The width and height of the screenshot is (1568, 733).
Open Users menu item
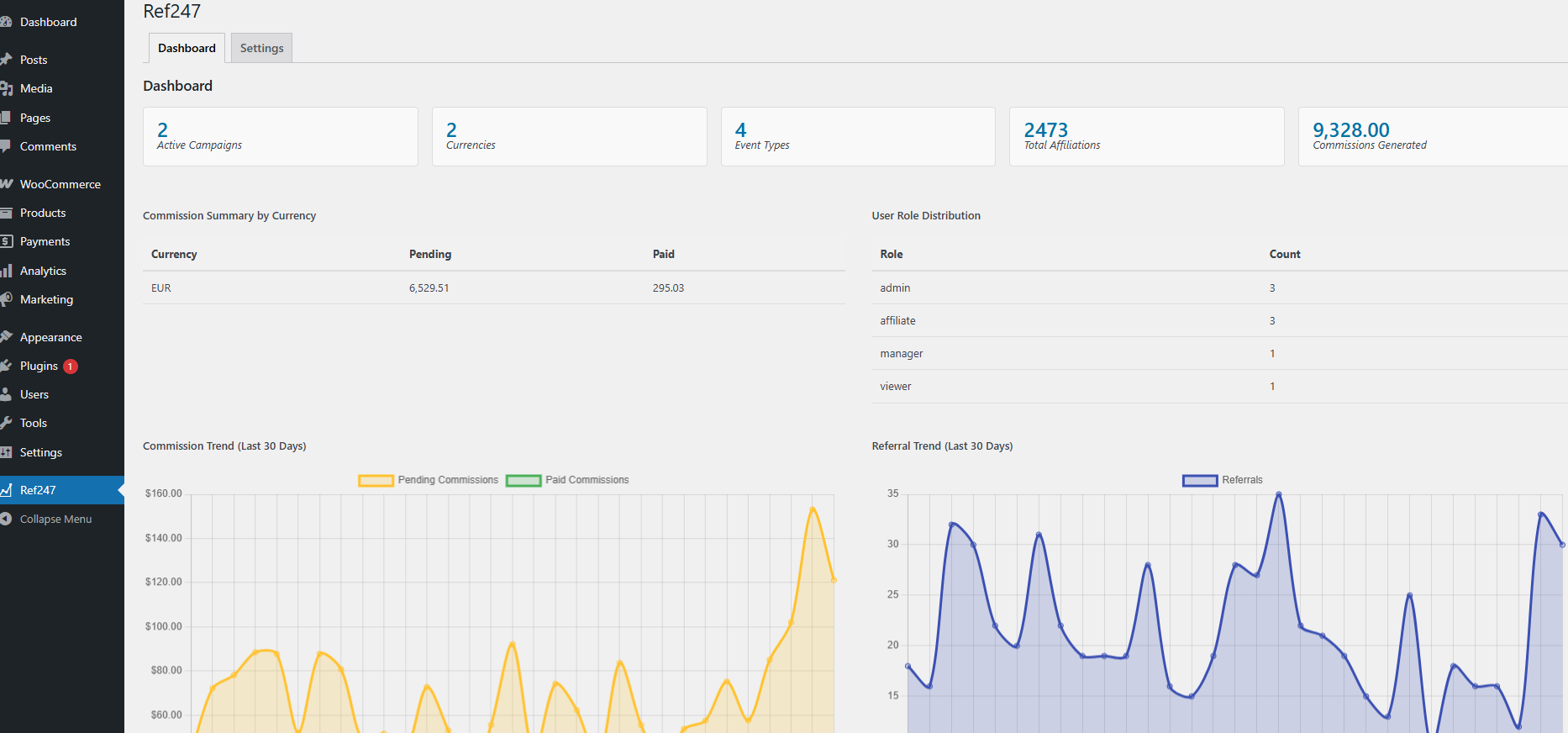[x=62, y=394]
